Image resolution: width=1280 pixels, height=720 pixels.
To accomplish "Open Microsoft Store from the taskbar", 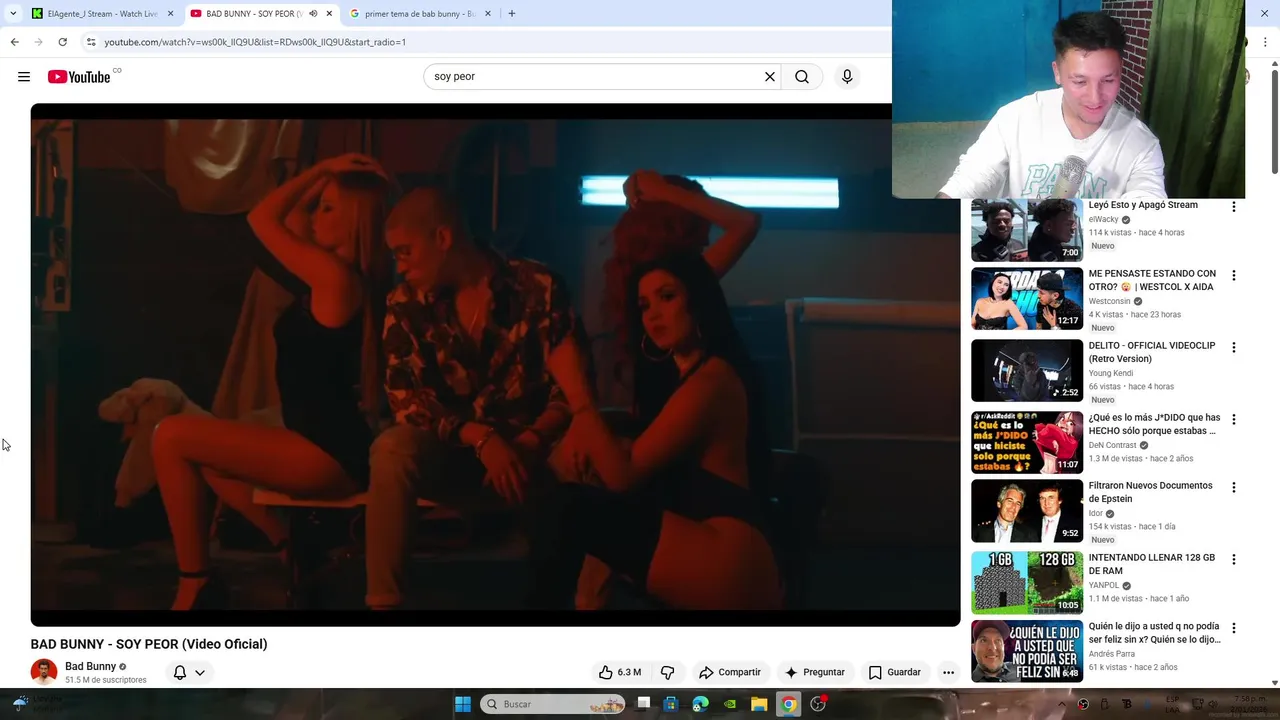I will [x=671, y=704].
